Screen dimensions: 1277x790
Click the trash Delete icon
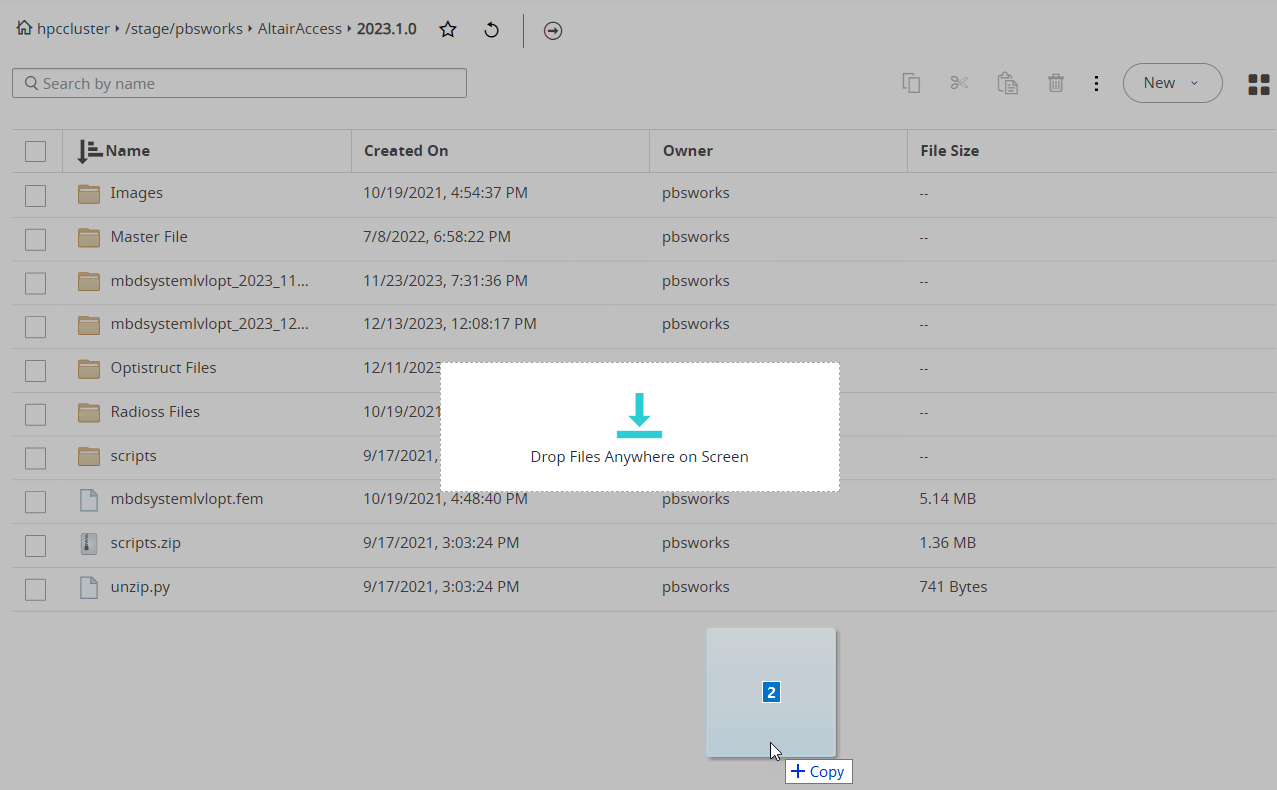point(1055,83)
